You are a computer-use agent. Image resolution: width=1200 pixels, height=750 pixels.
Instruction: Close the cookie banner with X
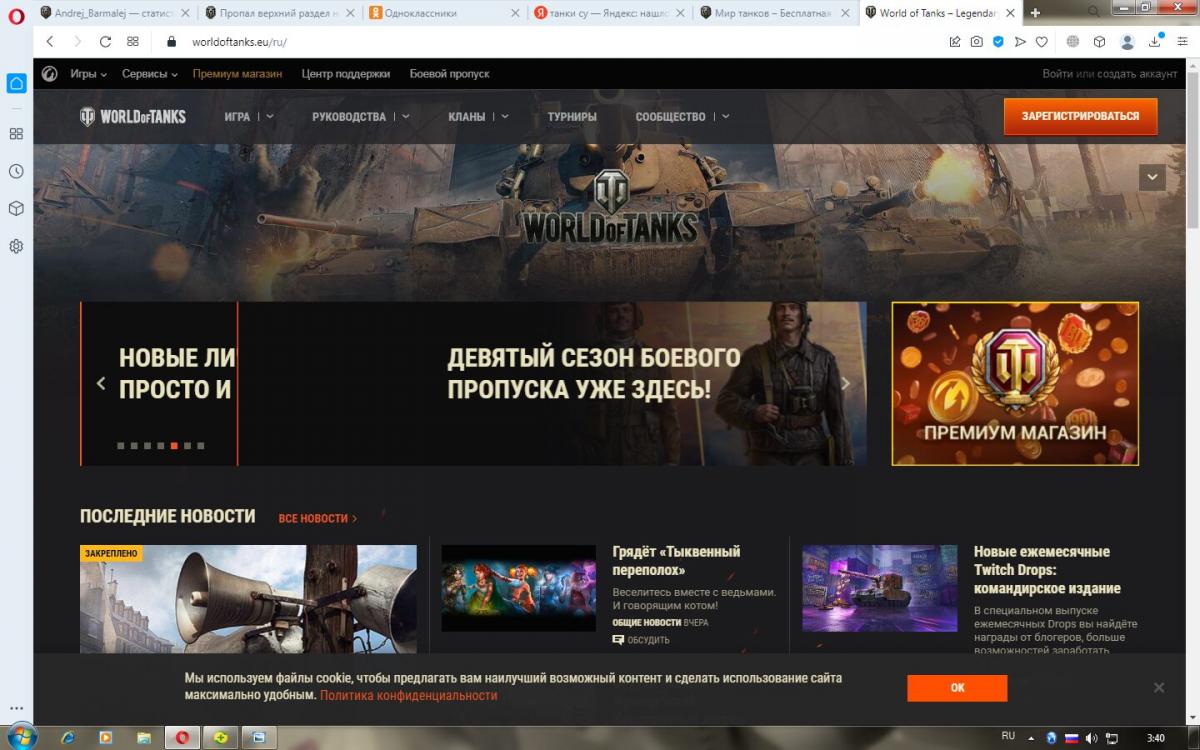[1159, 688]
